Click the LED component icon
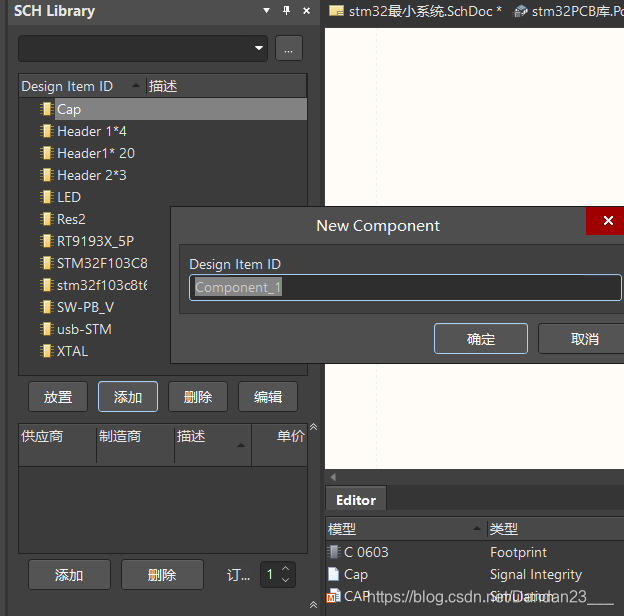 [x=47, y=197]
